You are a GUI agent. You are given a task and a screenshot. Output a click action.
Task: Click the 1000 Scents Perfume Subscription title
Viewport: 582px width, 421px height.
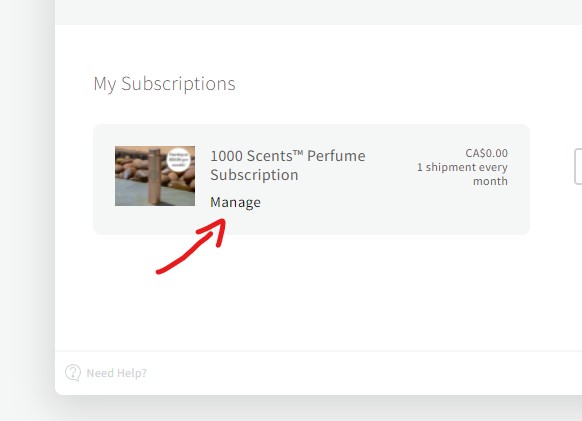[288, 165]
